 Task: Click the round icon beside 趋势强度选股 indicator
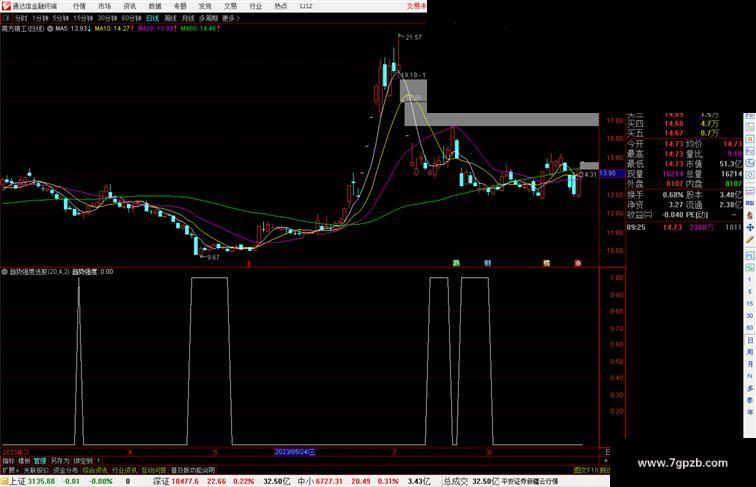click(4, 272)
